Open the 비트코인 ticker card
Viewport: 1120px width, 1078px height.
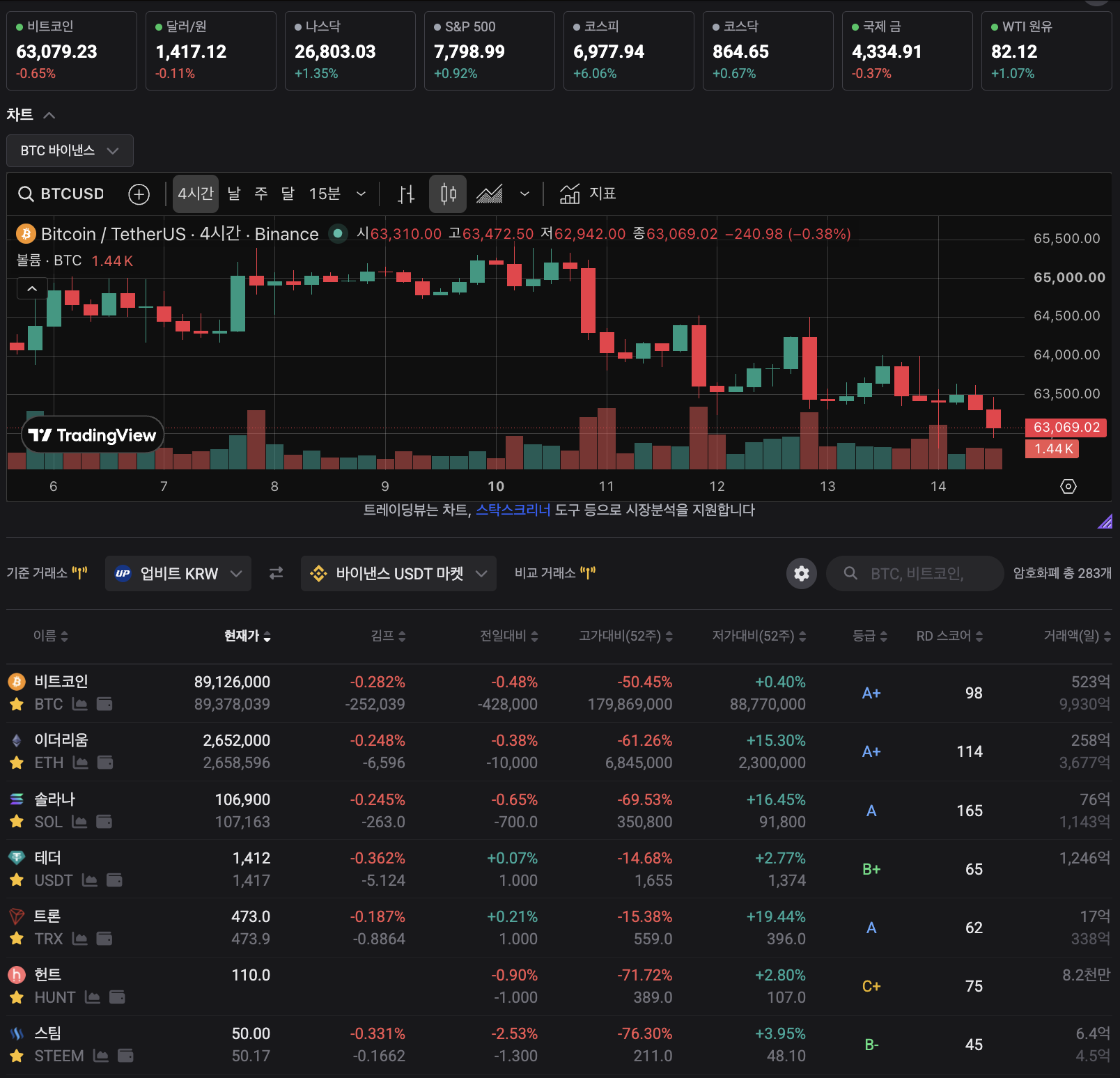pyautogui.click(x=72, y=51)
